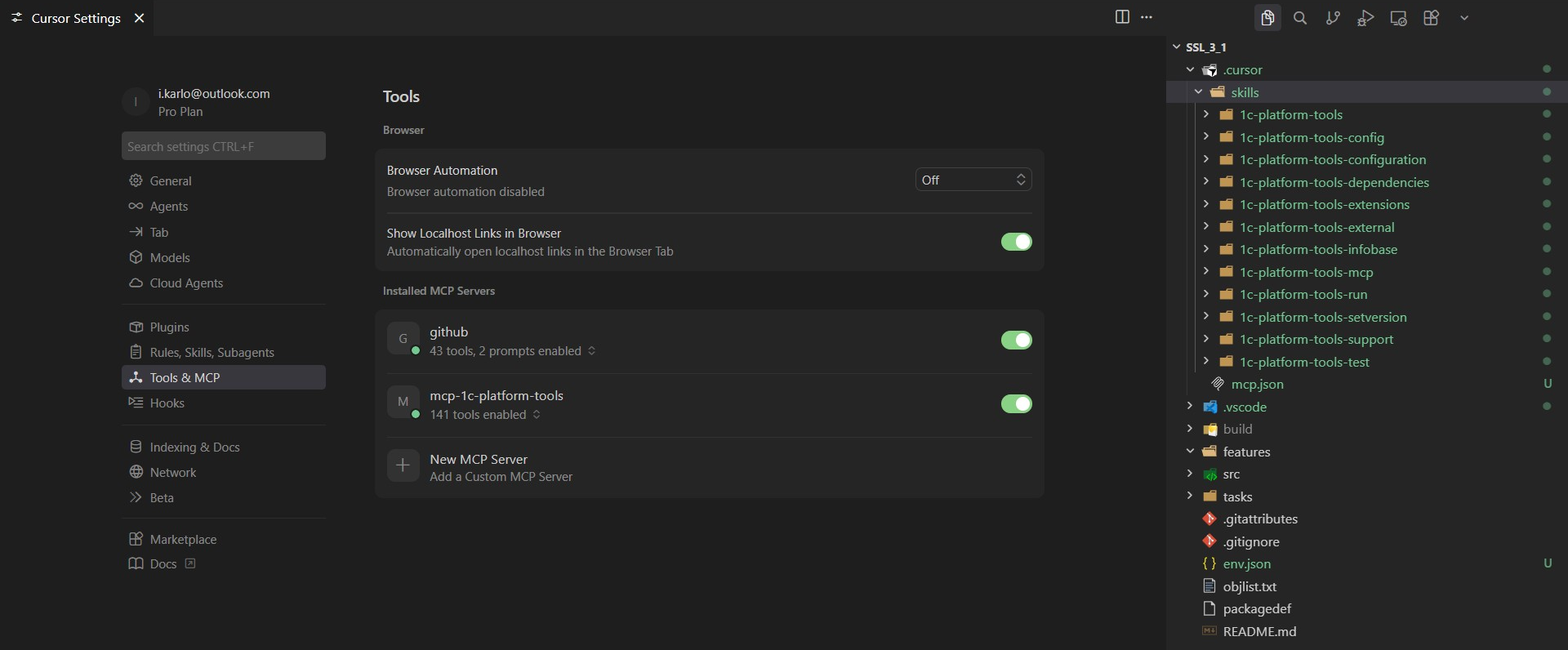This screenshot has height=650, width=1568.
Task: Expand the 1c-platform-tools-setversion folder
Action: [x=1206, y=317]
